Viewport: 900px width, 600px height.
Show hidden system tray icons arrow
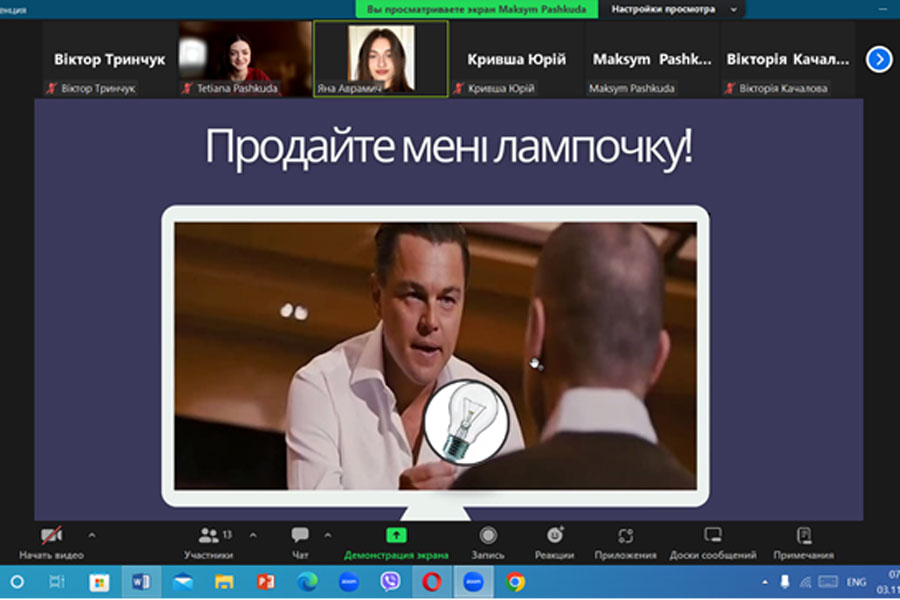765,582
